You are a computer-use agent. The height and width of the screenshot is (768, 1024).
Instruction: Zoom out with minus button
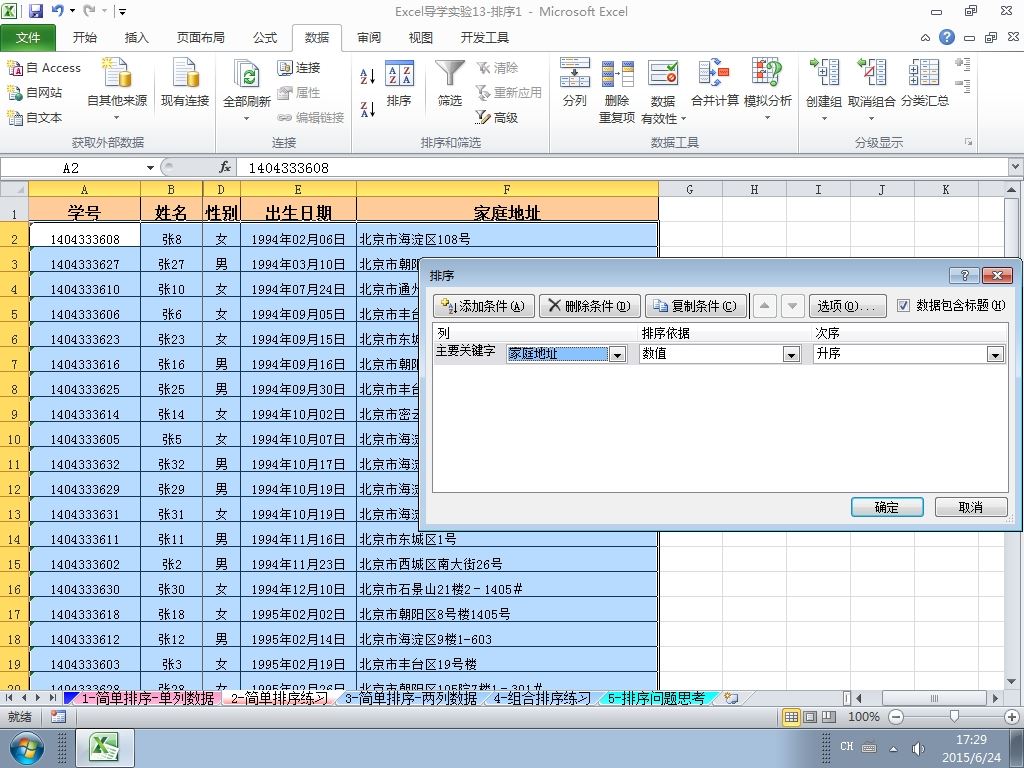(896, 717)
